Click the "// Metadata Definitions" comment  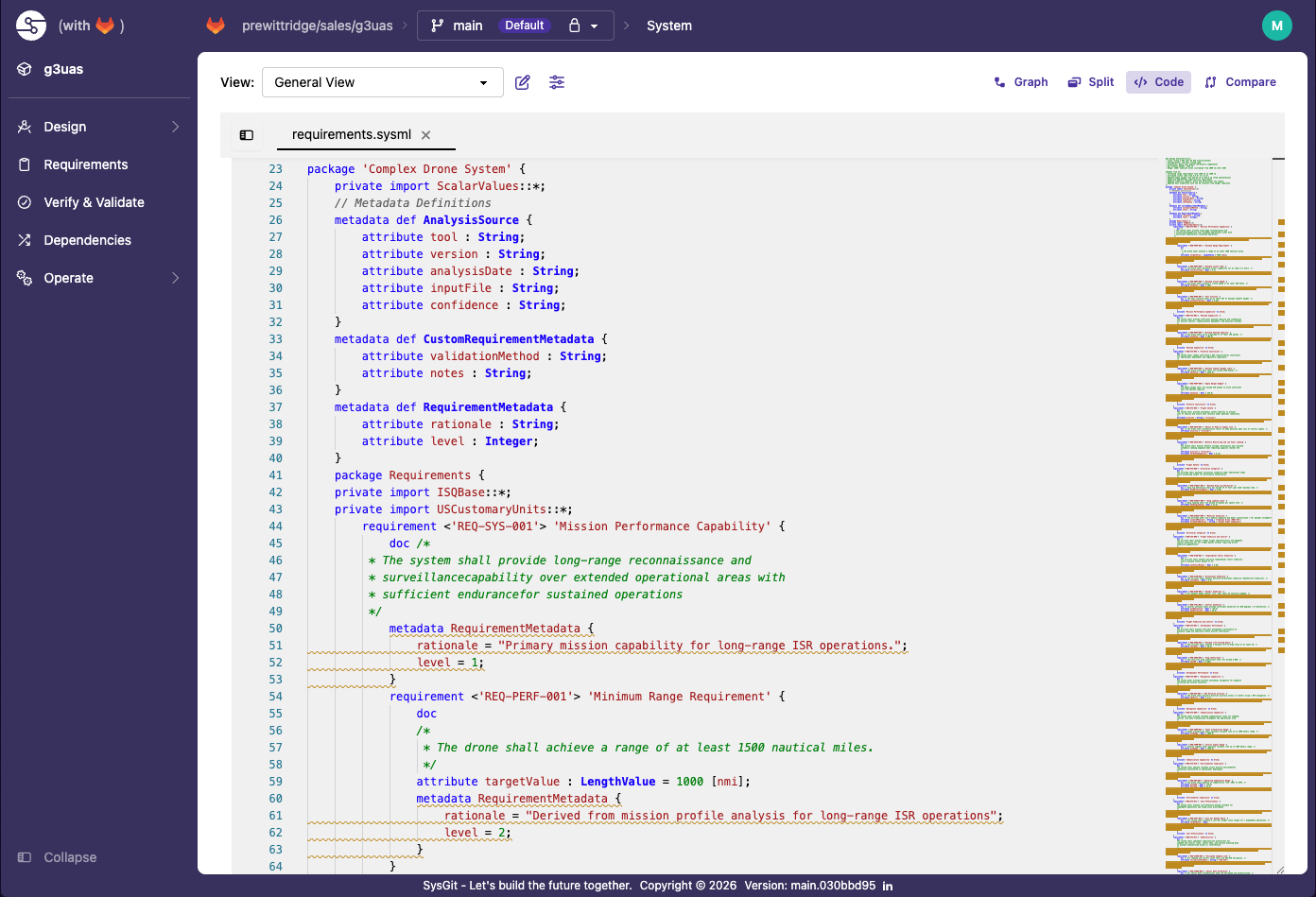click(x=413, y=203)
